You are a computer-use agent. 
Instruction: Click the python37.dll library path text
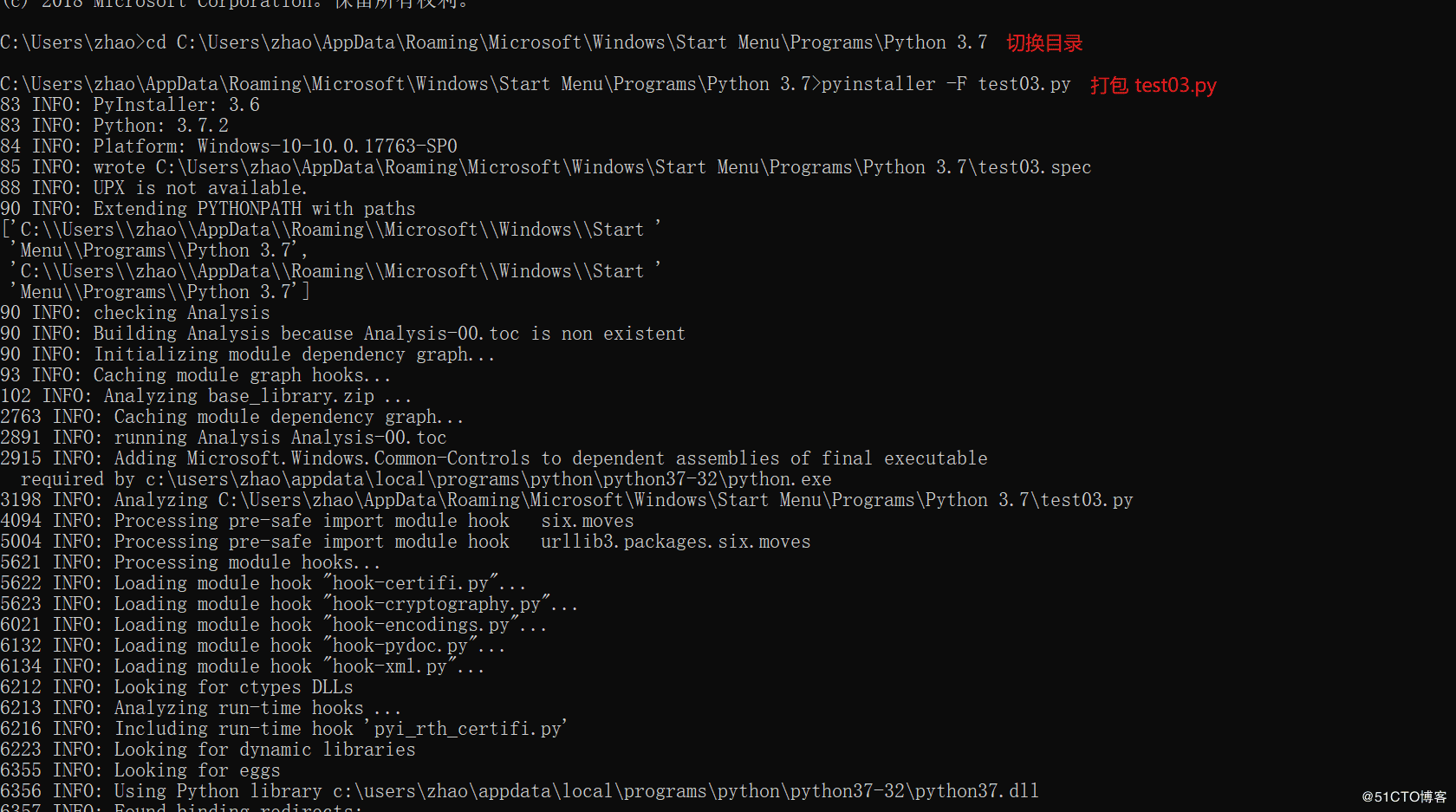(686, 791)
